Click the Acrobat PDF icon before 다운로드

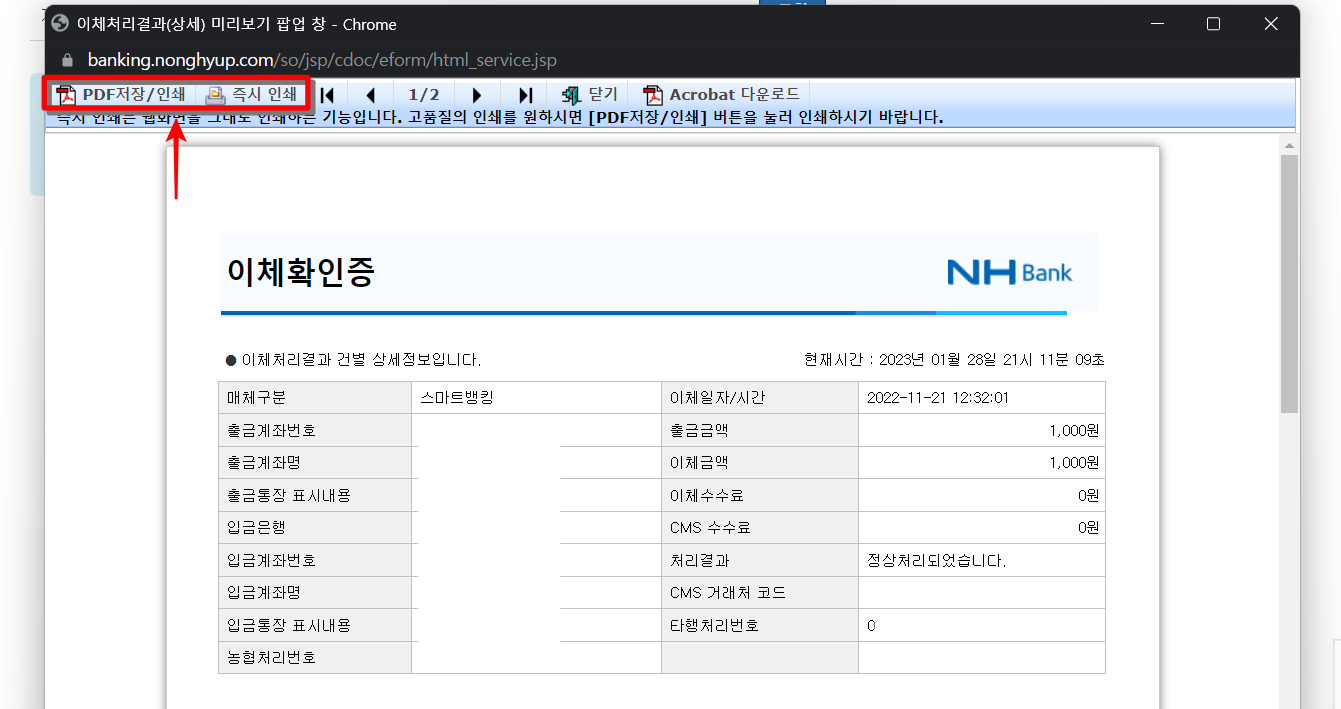tap(653, 94)
